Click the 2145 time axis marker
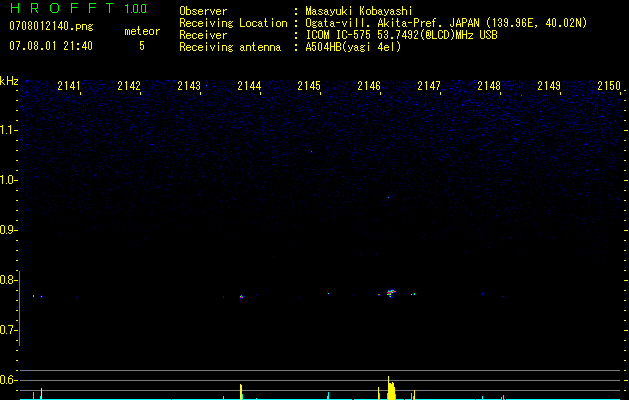 (309, 86)
